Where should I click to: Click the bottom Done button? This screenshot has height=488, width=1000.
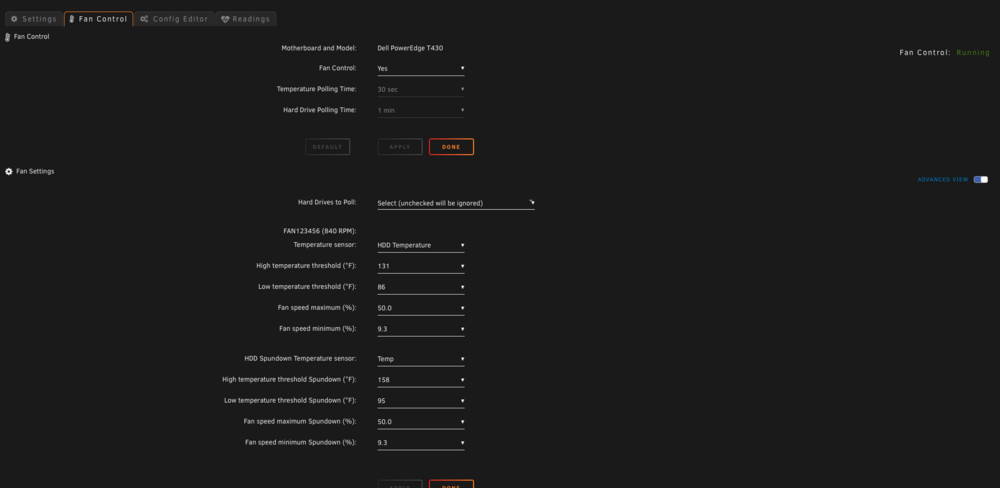pos(451,484)
